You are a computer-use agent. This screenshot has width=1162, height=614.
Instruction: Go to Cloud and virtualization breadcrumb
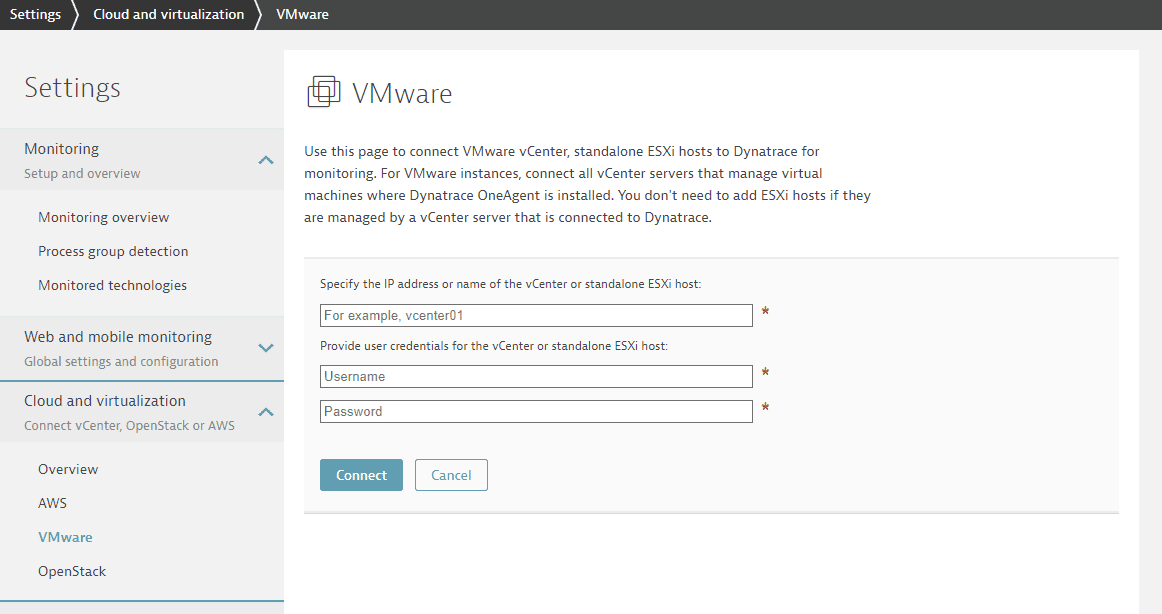(168, 14)
